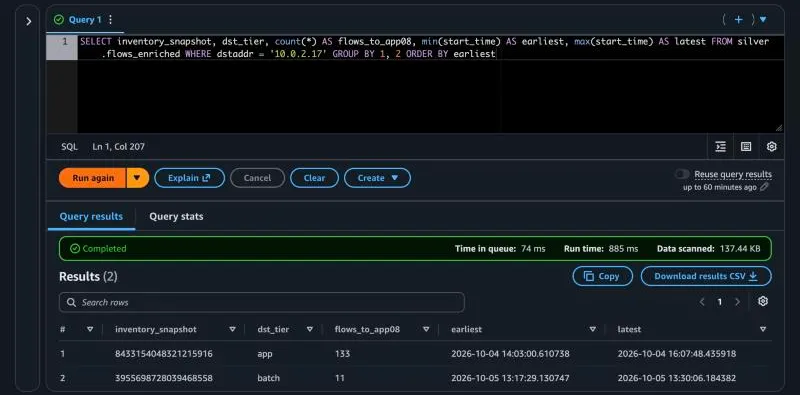Go to previous results page

point(702,302)
